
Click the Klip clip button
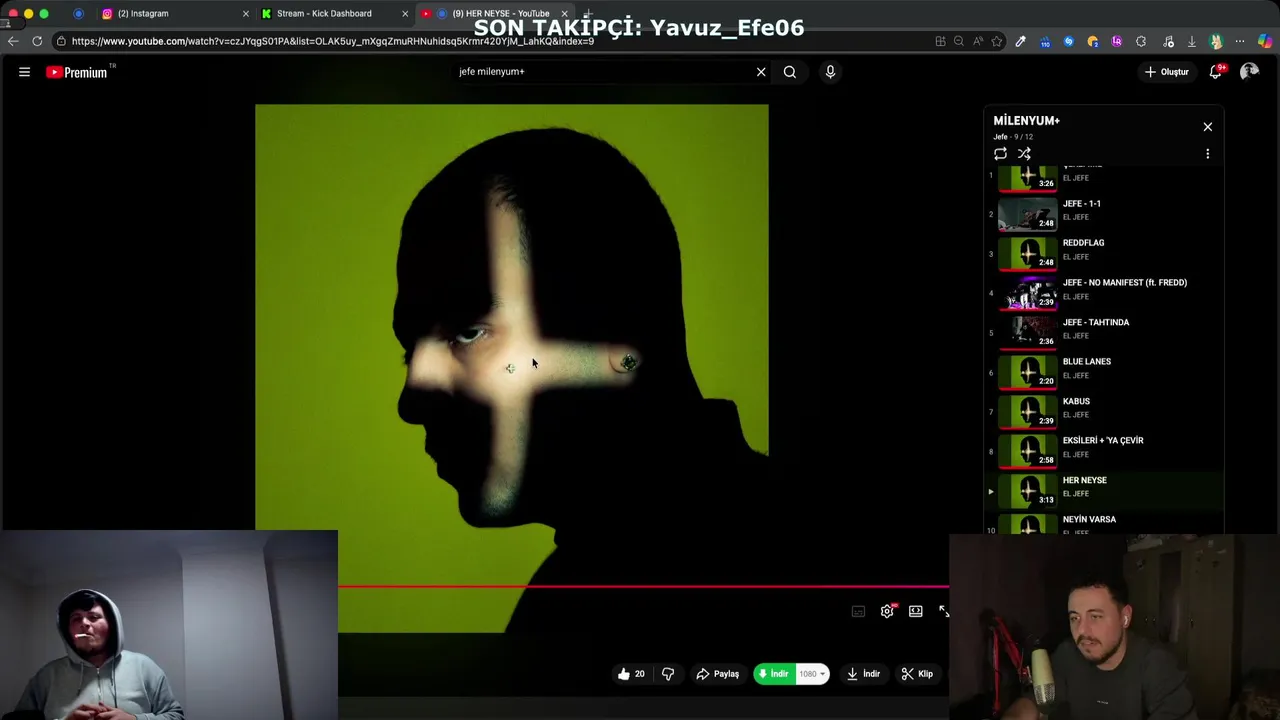coord(917,674)
